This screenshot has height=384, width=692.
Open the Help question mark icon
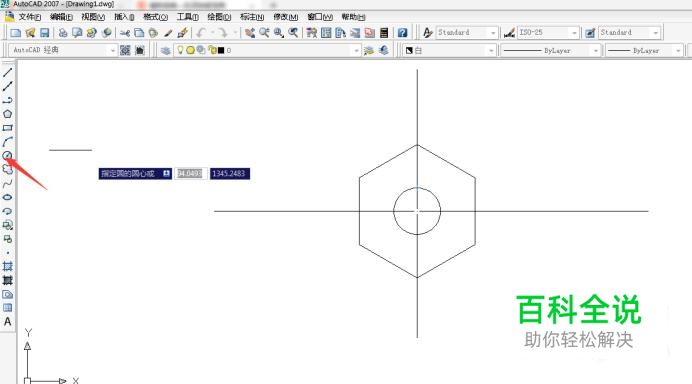point(402,33)
